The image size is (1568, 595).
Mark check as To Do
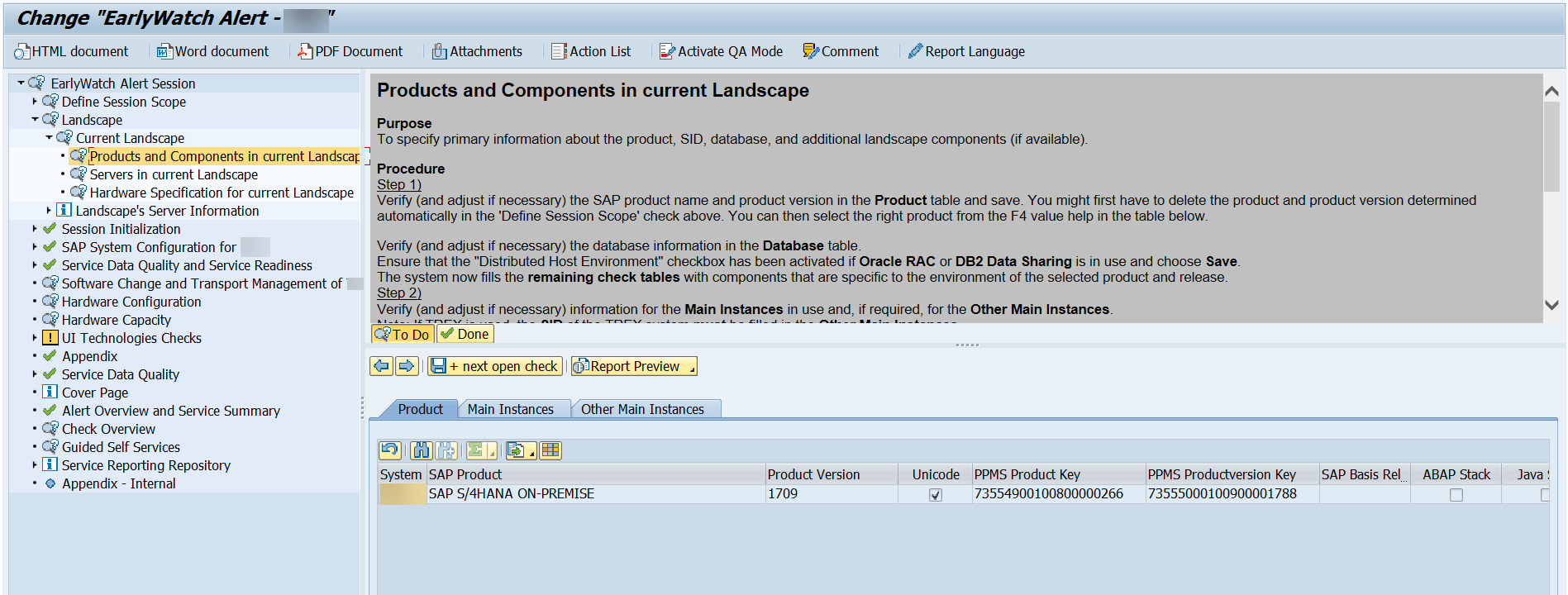click(403, 334)
